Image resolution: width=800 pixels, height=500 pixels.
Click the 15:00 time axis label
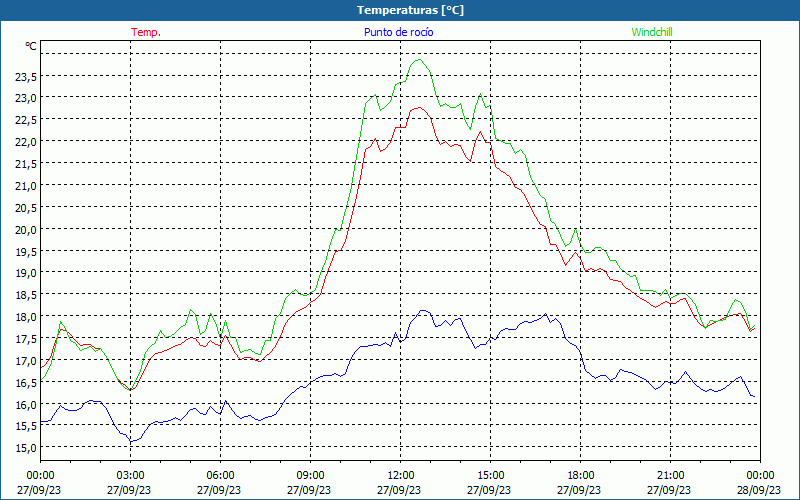(x=490, y=476)
